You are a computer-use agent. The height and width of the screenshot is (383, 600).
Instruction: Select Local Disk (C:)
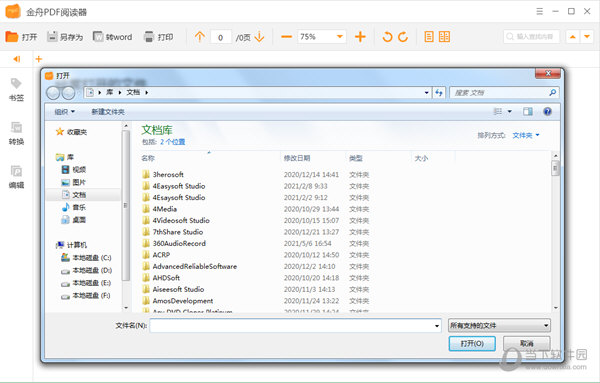point(86,258)
